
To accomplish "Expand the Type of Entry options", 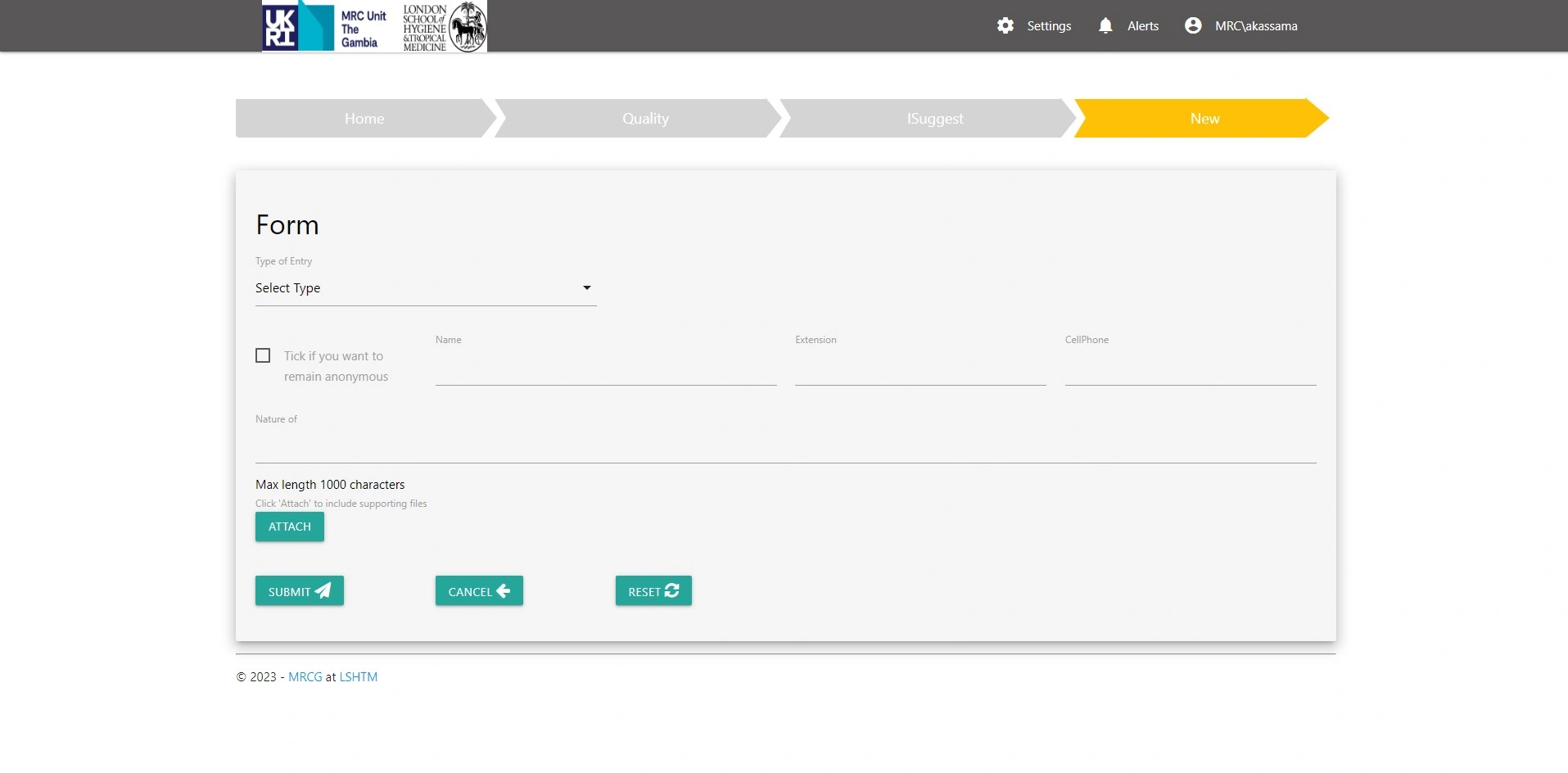I will point(426,287).
